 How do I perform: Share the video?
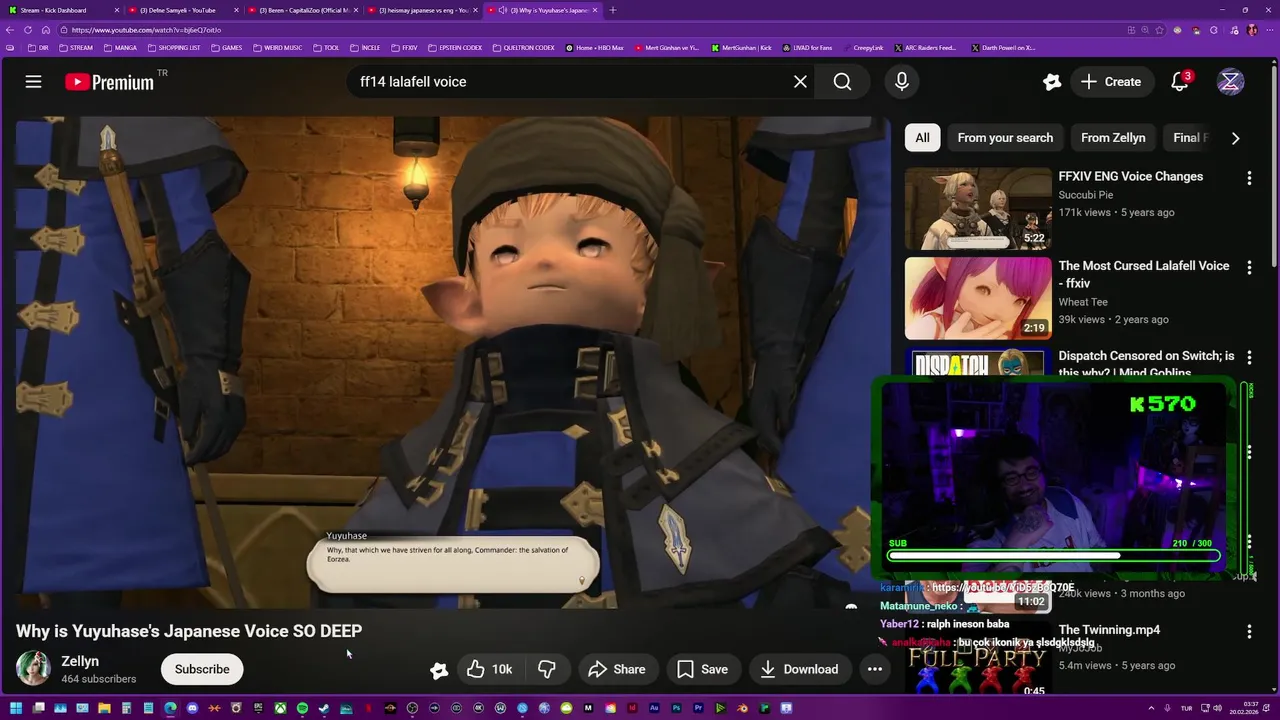coord(616,669)
